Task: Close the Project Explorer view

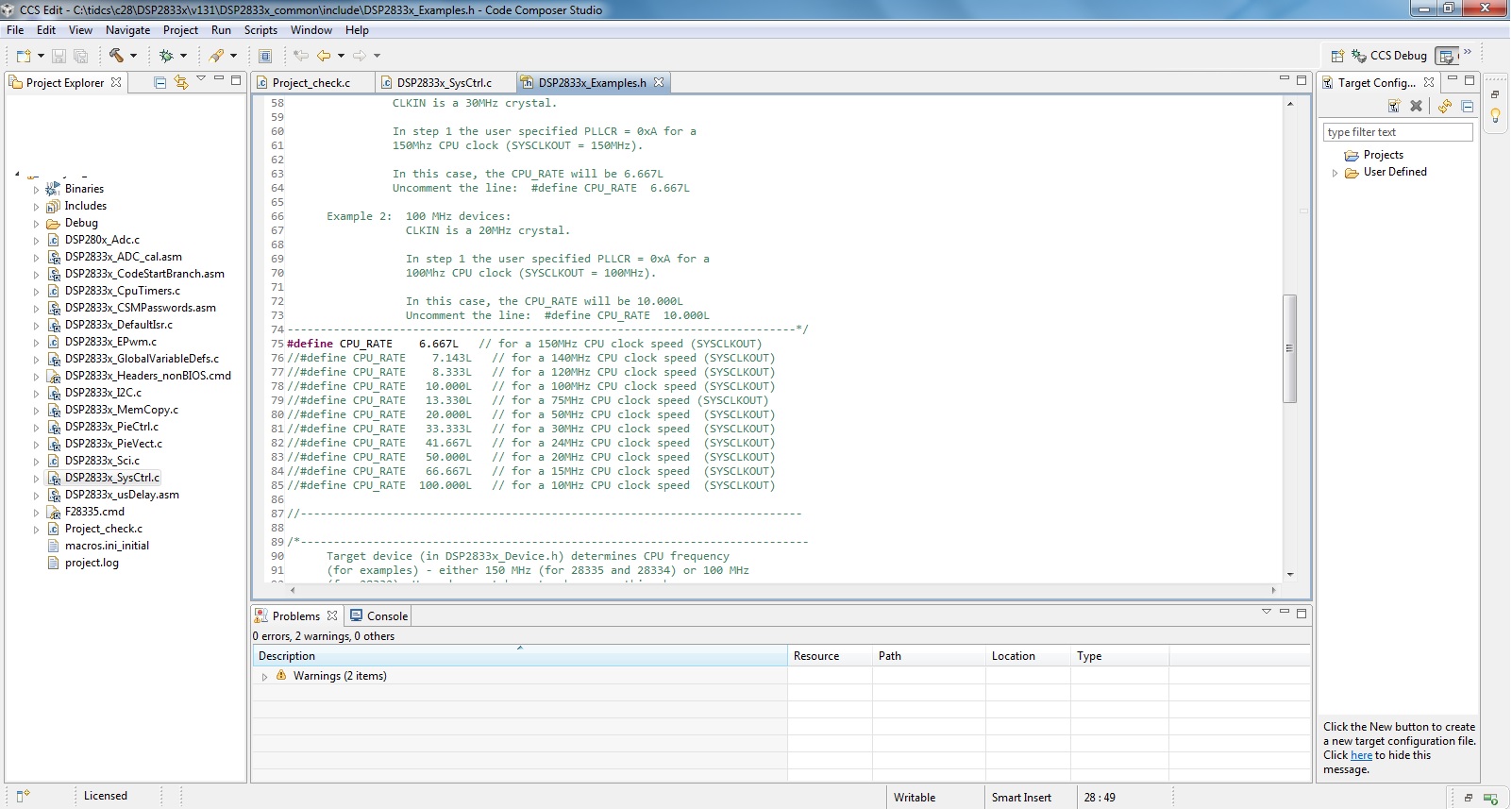Action: click(116, 82)
